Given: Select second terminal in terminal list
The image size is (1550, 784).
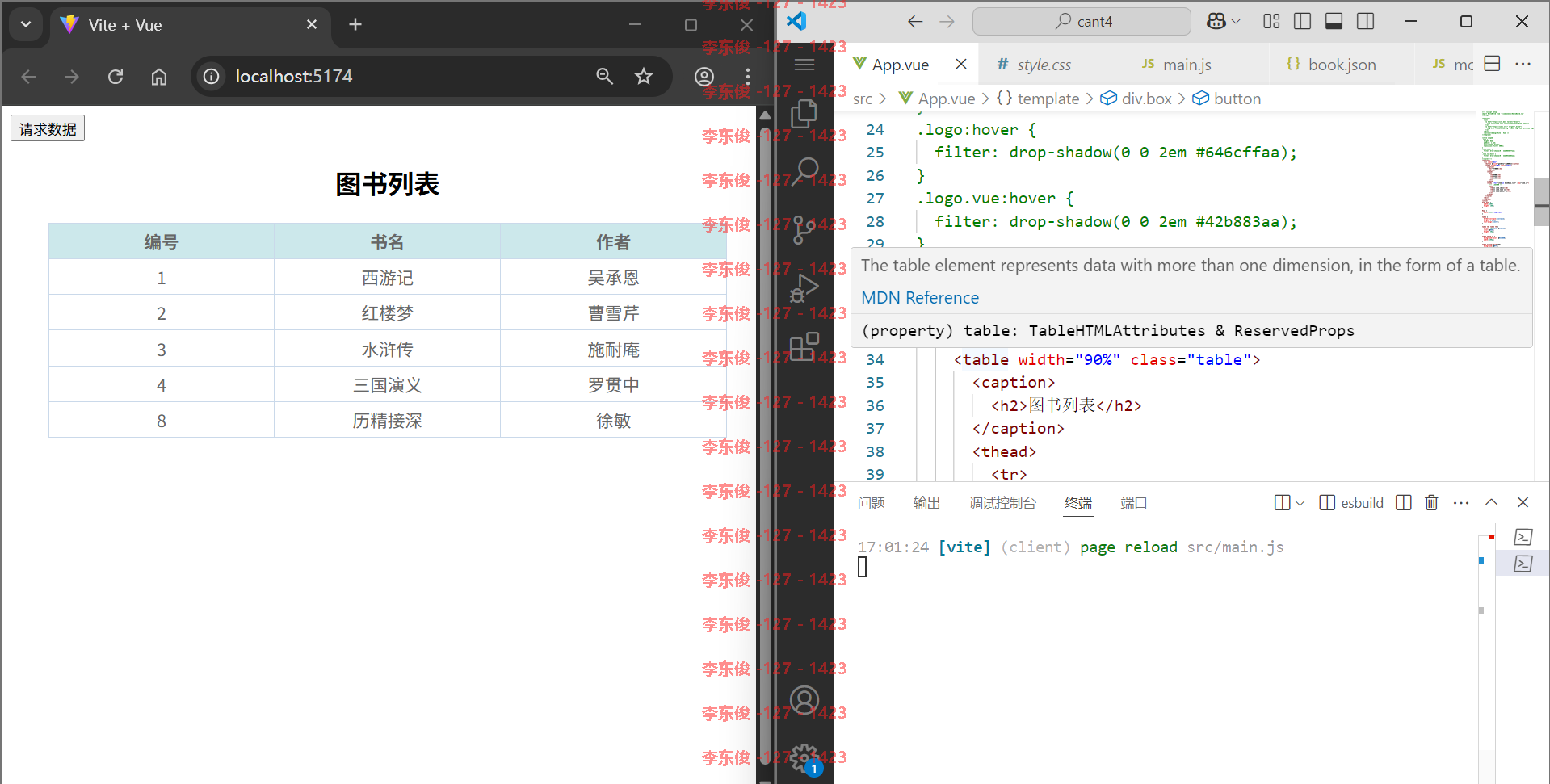Looking at the screenshot, I should point(1523,563).
